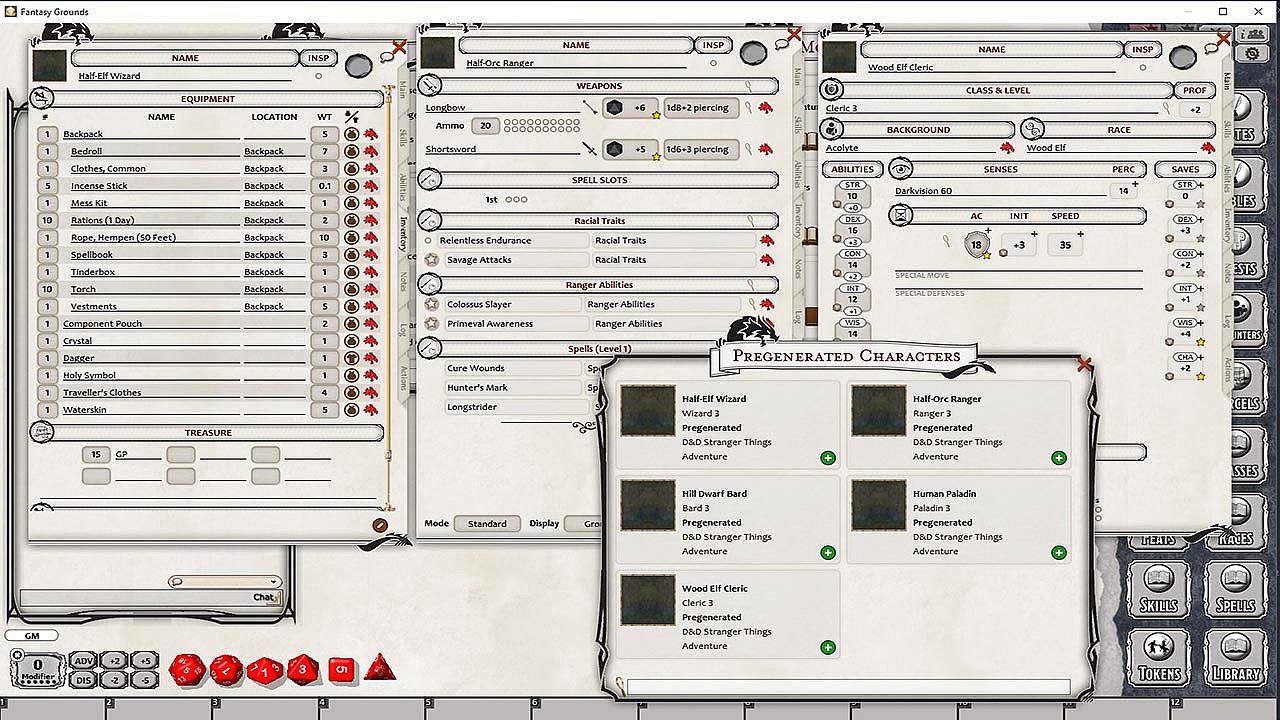
Task: Expand Primeval Awareness star toggle
Action: (x=431, y=324)
